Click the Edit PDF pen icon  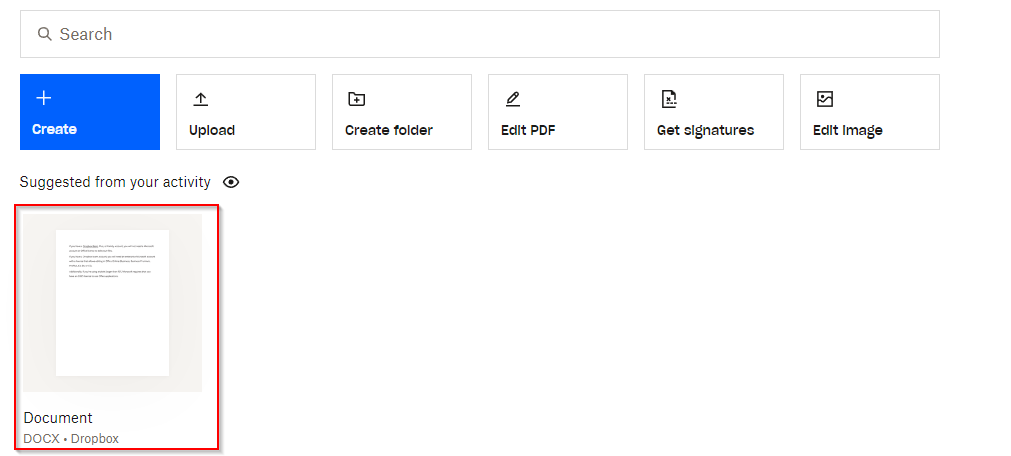click(513, 99)
